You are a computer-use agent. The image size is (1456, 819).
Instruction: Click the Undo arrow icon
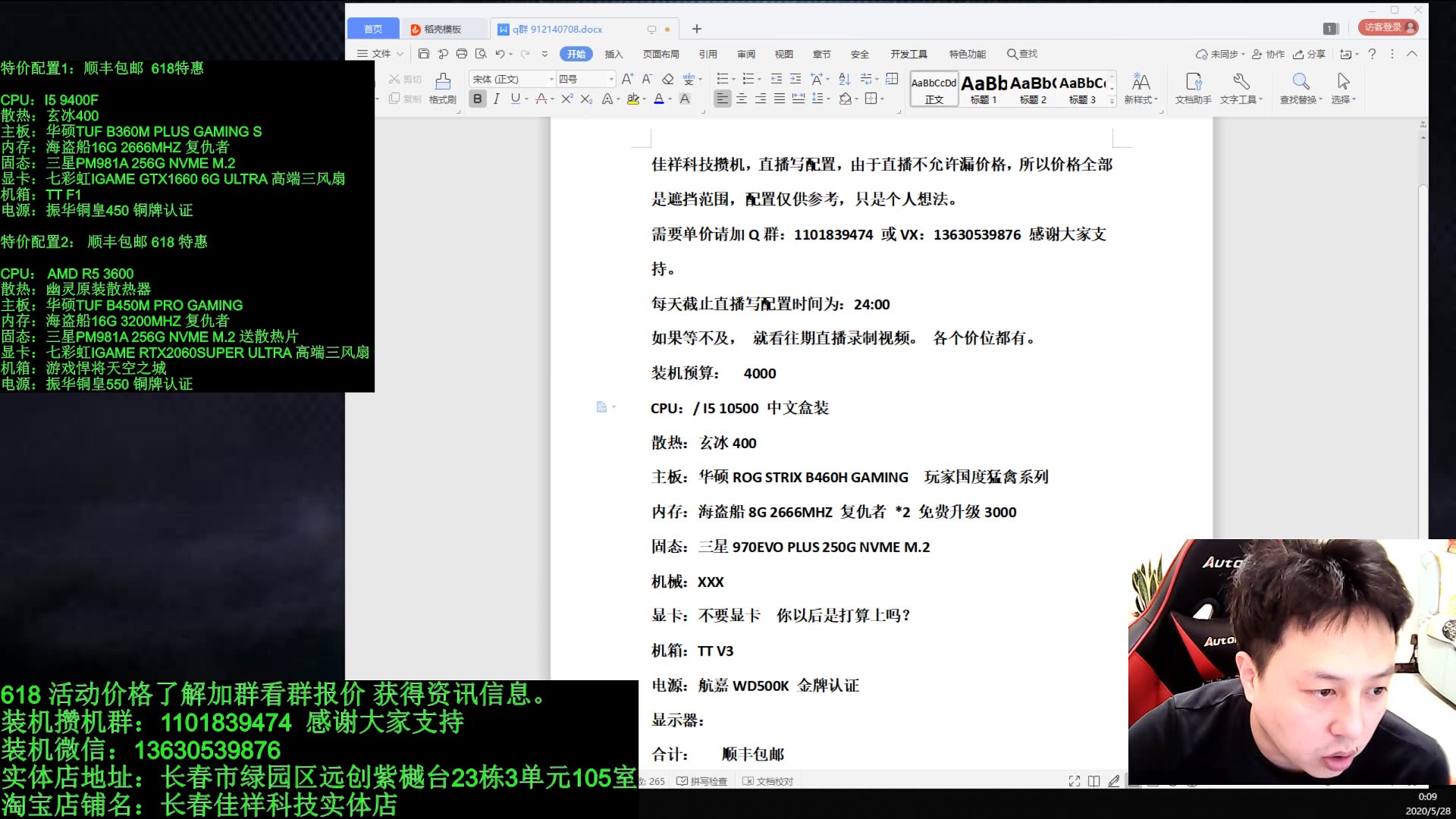[500, 54]
